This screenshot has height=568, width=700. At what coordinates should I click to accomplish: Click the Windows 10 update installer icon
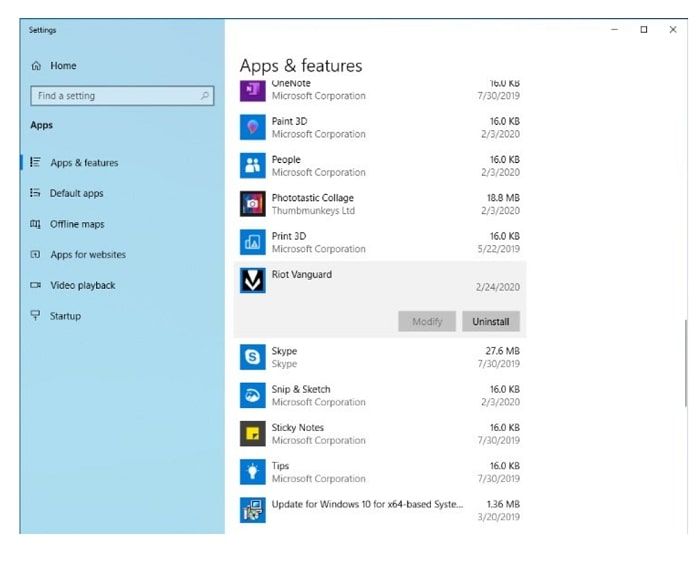tap(252, 510)
